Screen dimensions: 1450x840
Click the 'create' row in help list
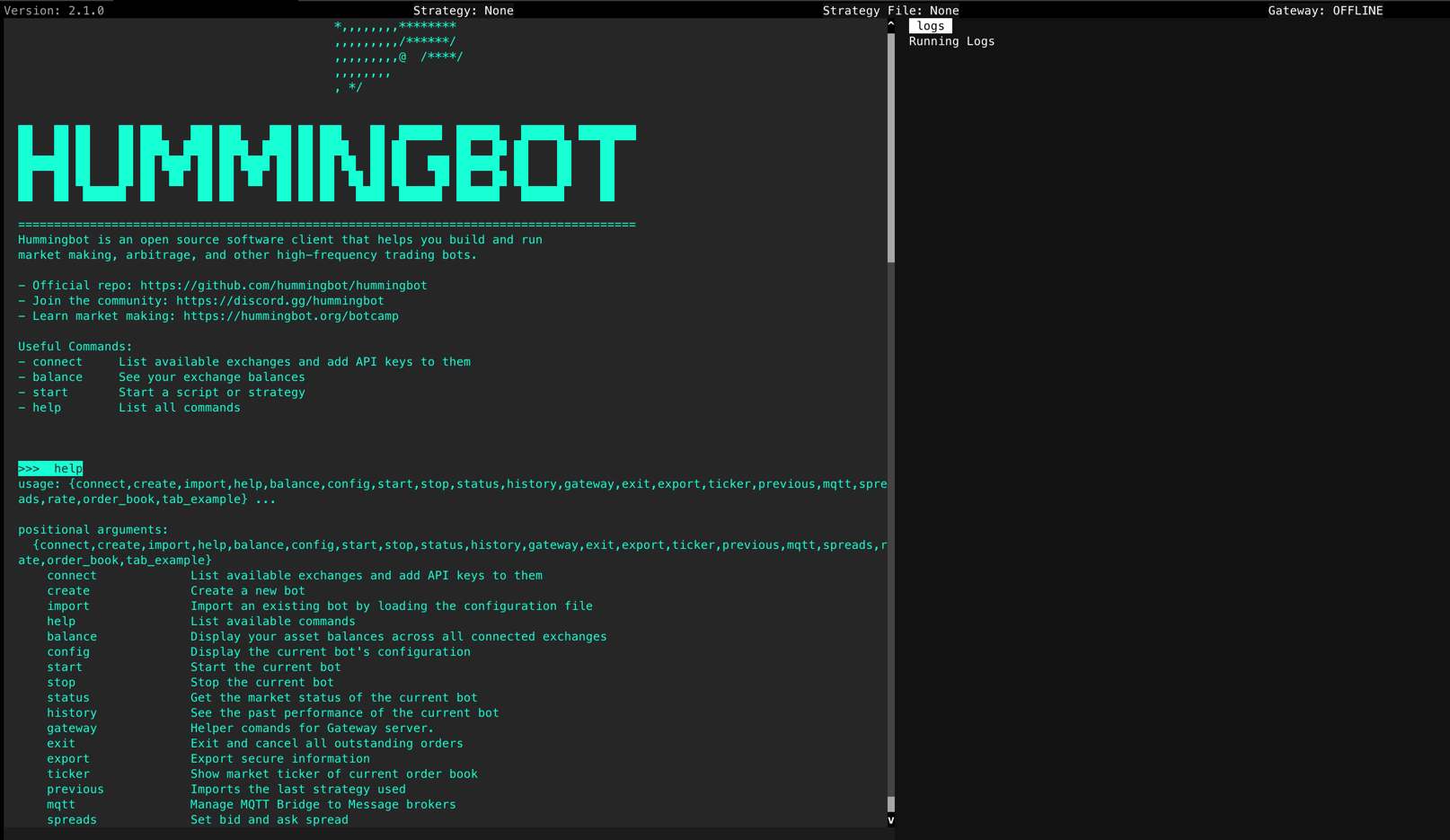176,591
